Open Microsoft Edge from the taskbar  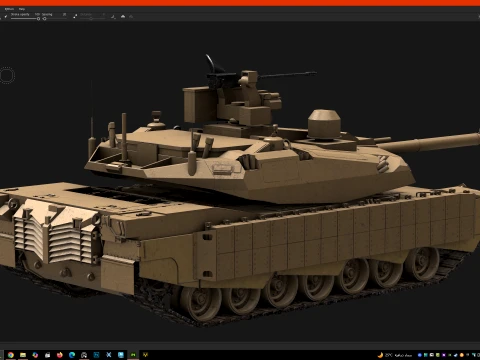pyautogui.click(x=72, y=355)
